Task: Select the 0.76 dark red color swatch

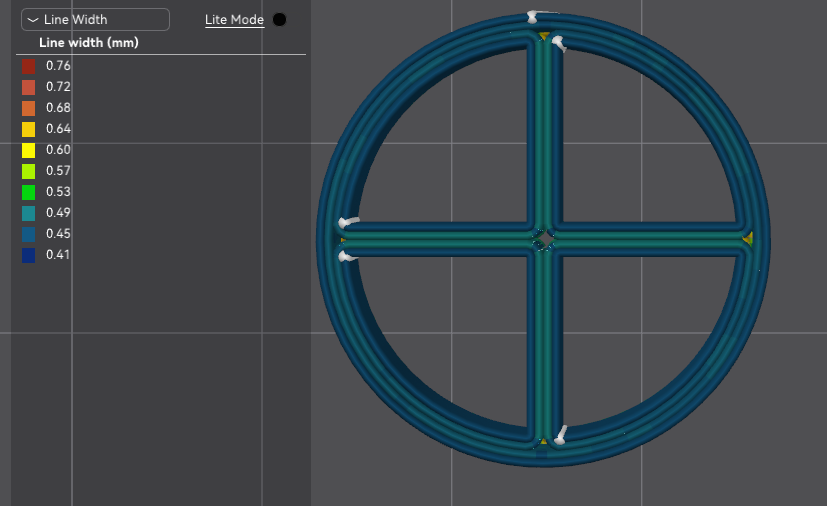Action: point(28,66)
